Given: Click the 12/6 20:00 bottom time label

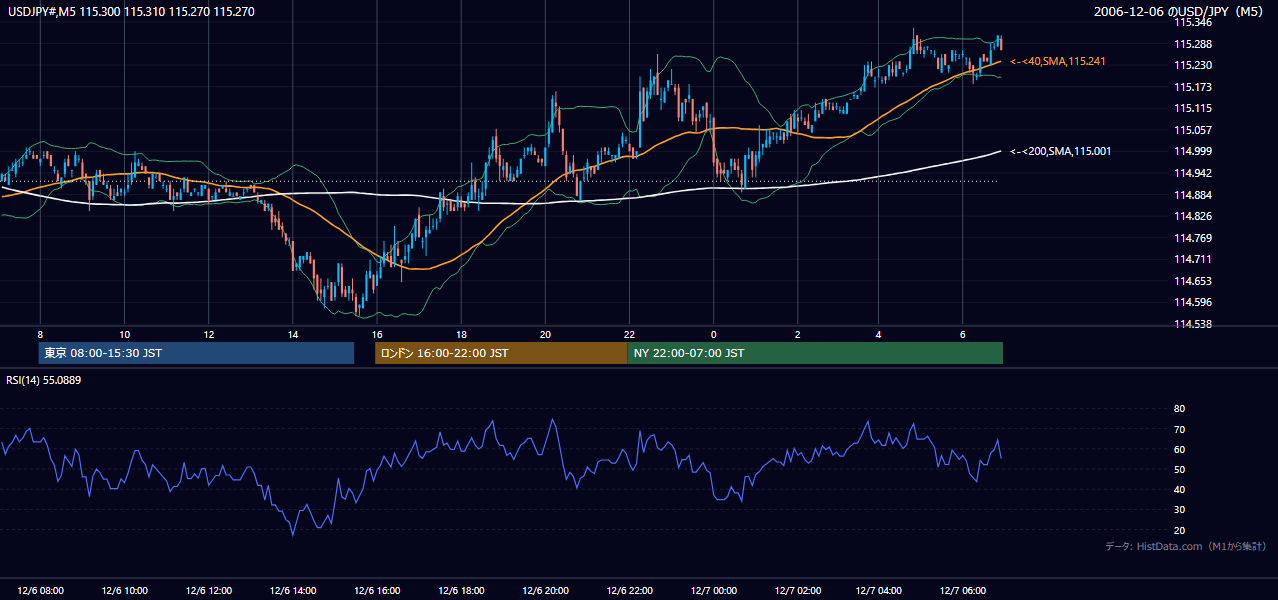Looking at the screenshot, I should [x=544, y=590].
